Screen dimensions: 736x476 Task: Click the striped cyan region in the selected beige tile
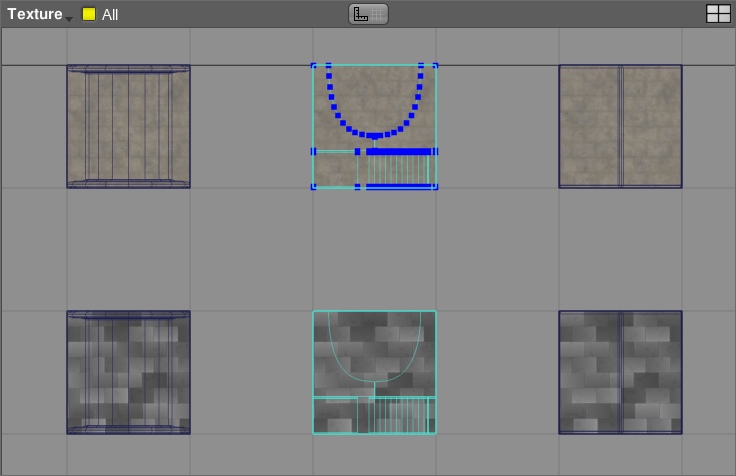[x=393, y=169]
